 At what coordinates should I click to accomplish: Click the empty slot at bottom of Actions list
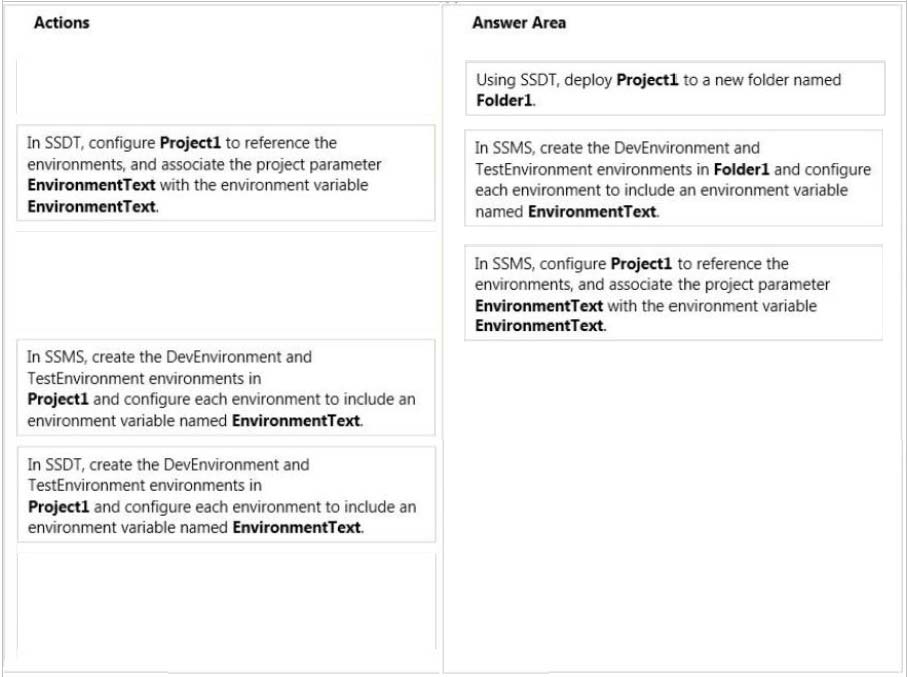(226, 601)
